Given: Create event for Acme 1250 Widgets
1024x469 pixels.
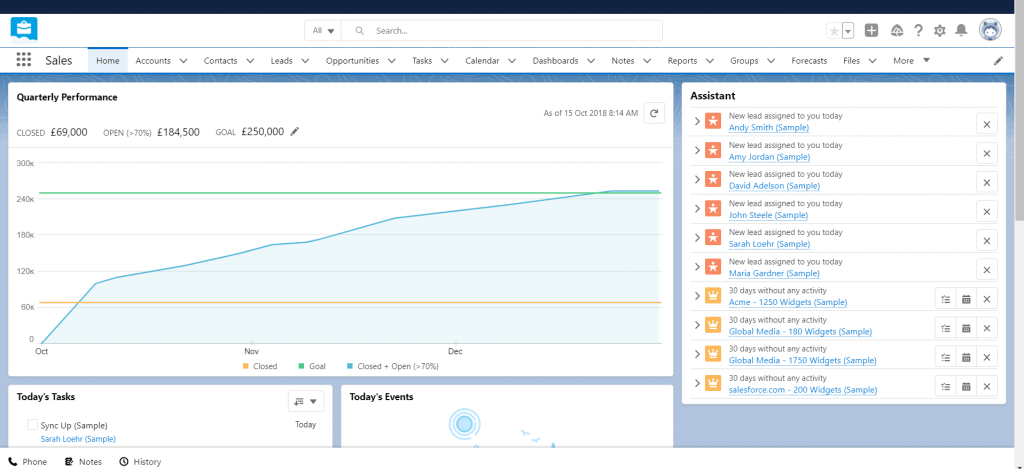Looking at the screenshot, I should tap(967, 299).
